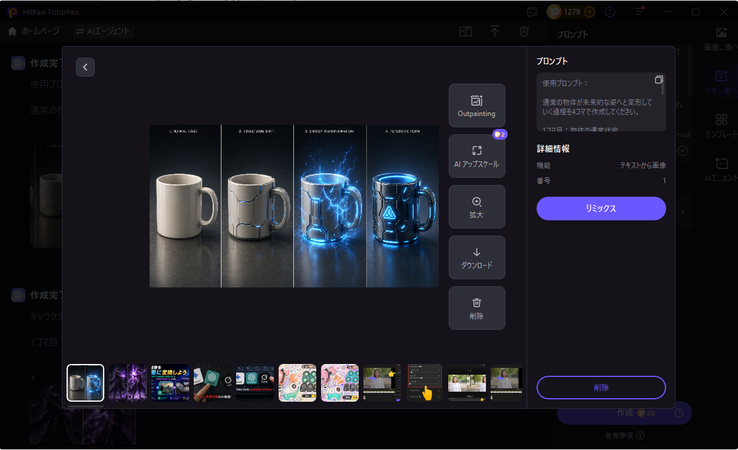Select the image-to-image tool in right sidebar
The image size is (738, 450).
721,39
